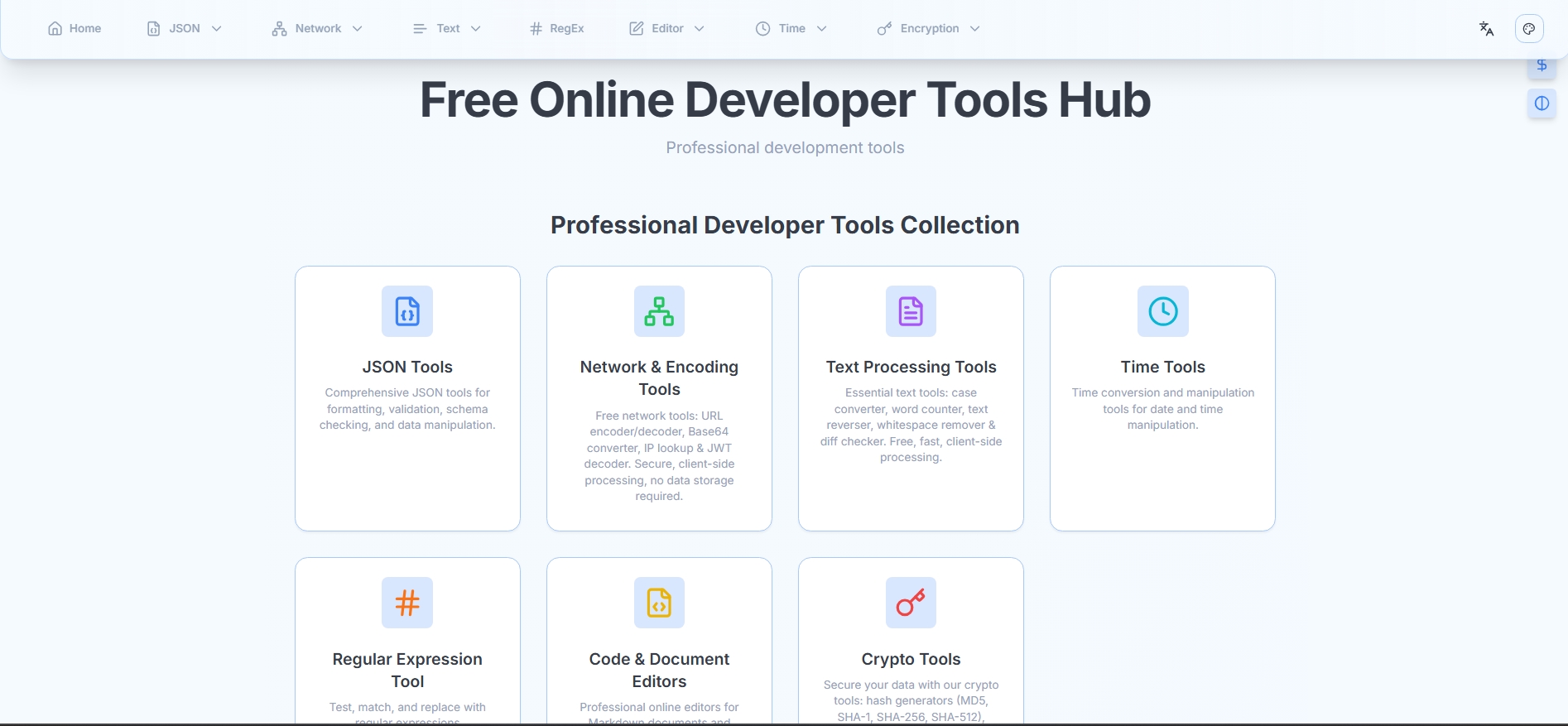Open the "Text Processing Tools" card title

click(911, 367)
